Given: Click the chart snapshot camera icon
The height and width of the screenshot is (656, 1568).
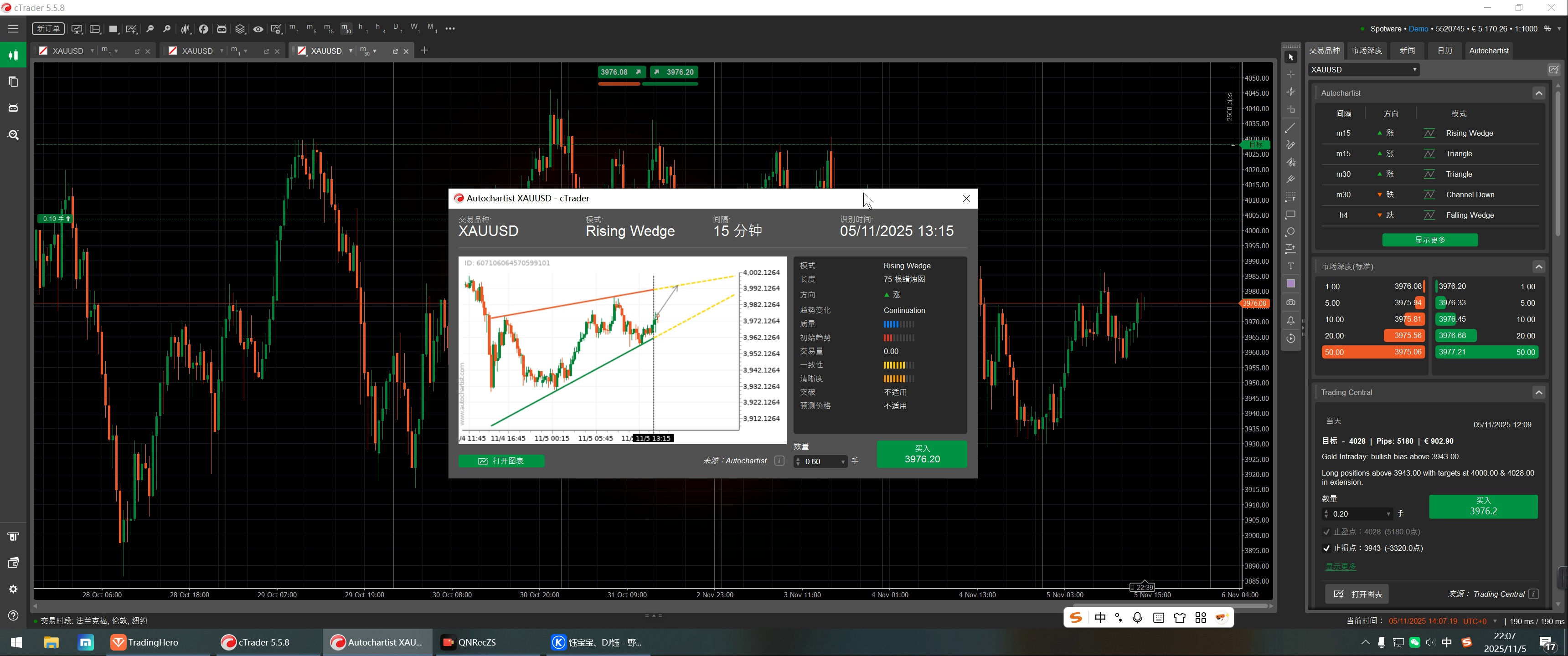Looking at the screenshot, I should click(x=1290, y=302).
